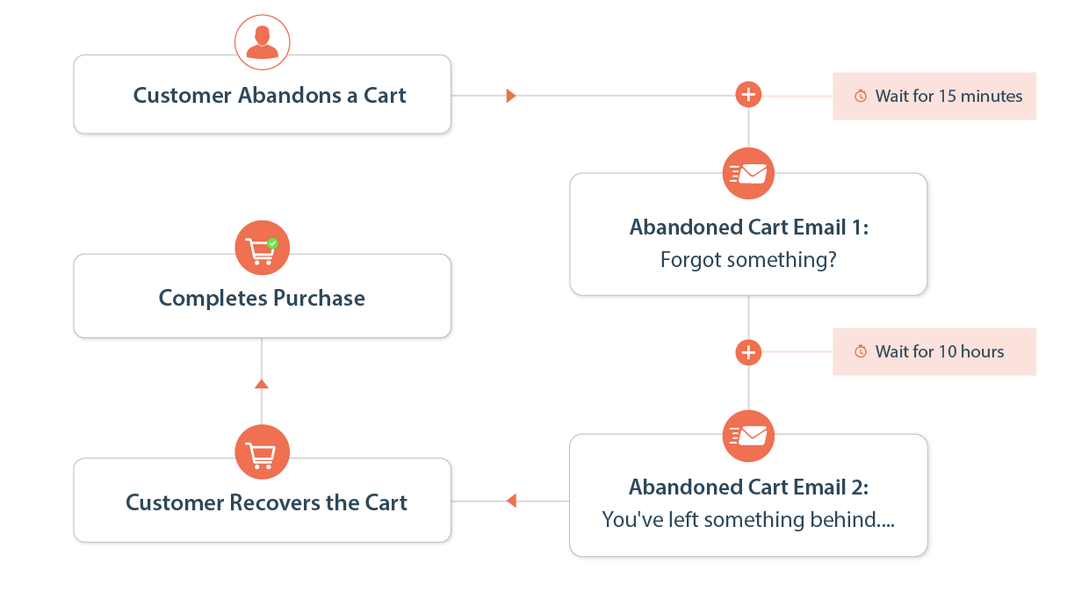The height and width of the screenshot is (597, 1071).
Task: Edit the Wait for 15 minutes delay
Action: pyautogui.click(x=948, y=96)
